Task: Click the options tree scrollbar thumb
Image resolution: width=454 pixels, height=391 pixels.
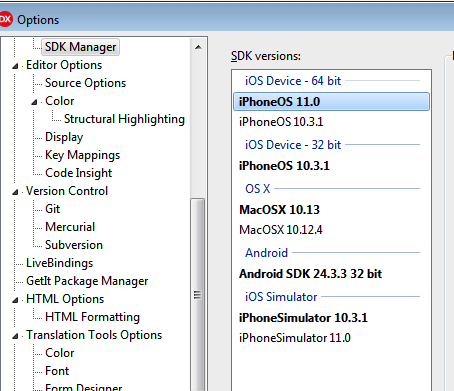Action: 198,295
